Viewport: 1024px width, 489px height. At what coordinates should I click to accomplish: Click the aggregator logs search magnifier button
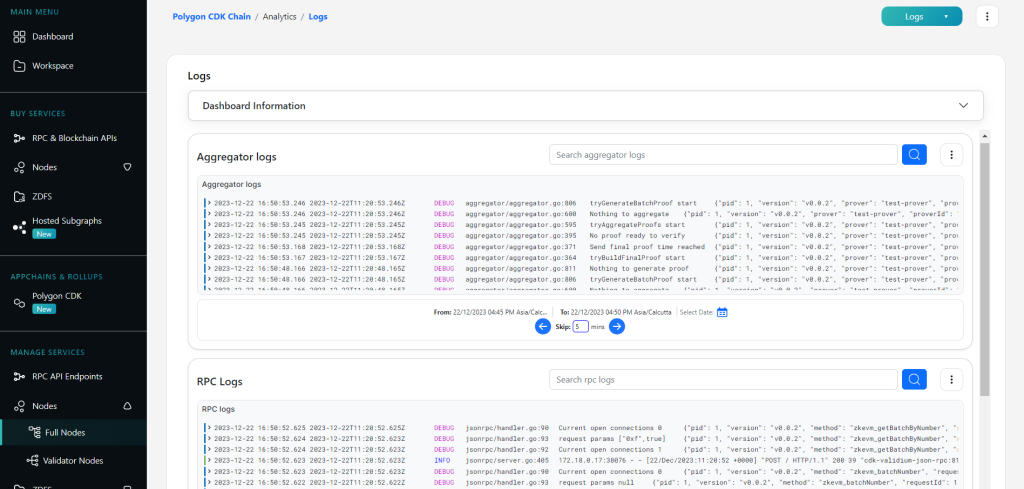pos(914,155)
